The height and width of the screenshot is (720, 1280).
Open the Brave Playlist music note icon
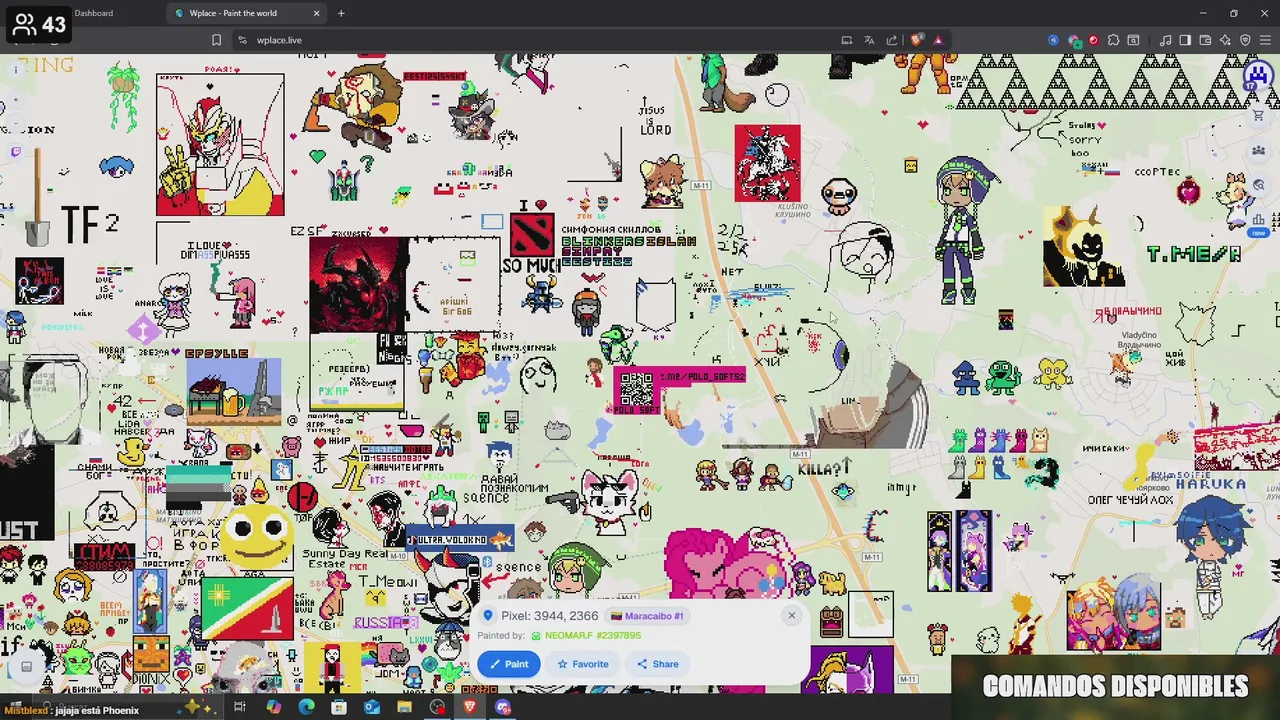tap(1165, 40)
